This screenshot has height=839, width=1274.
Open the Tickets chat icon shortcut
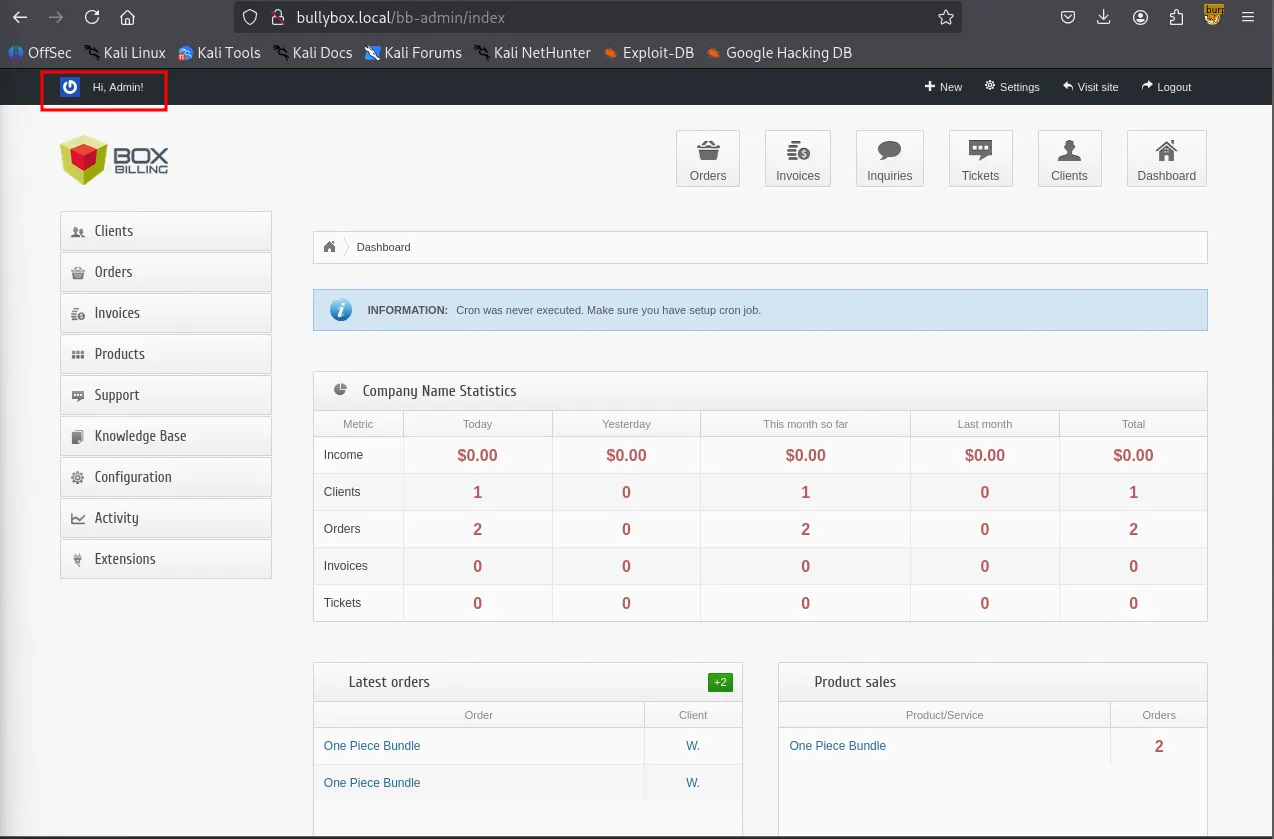click(980, 158)
